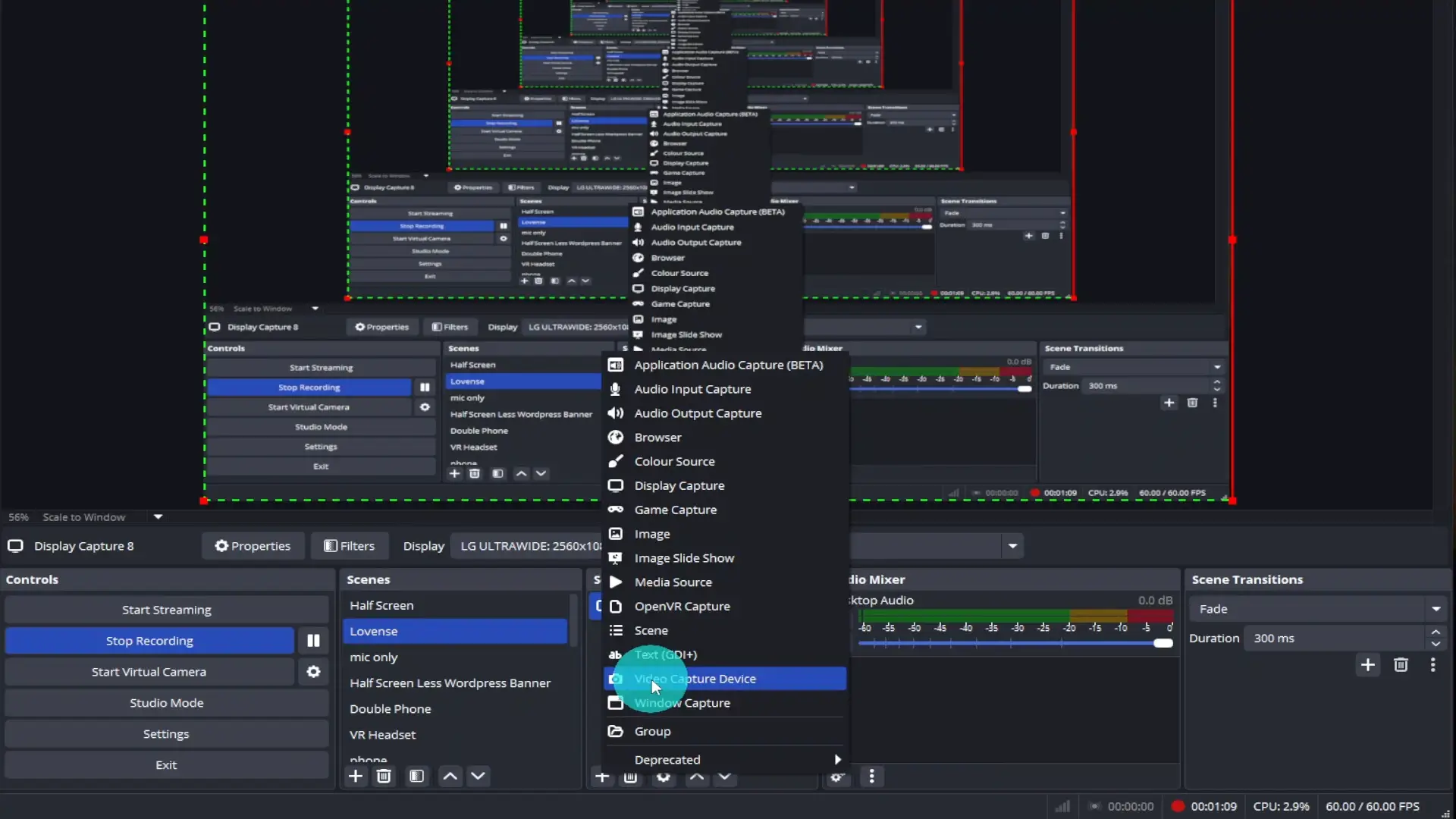The height and width of the screenshot is (819, 1456).
Task: Remove selected scene with the trash icon
Action: point(384,776)
